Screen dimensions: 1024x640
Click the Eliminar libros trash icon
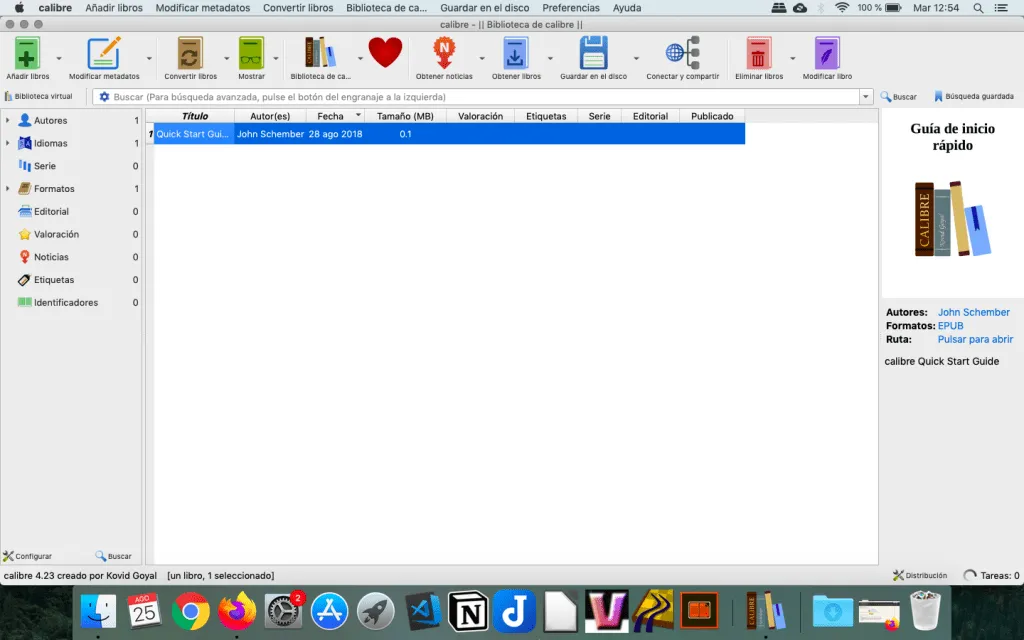[x=758, y=54]
